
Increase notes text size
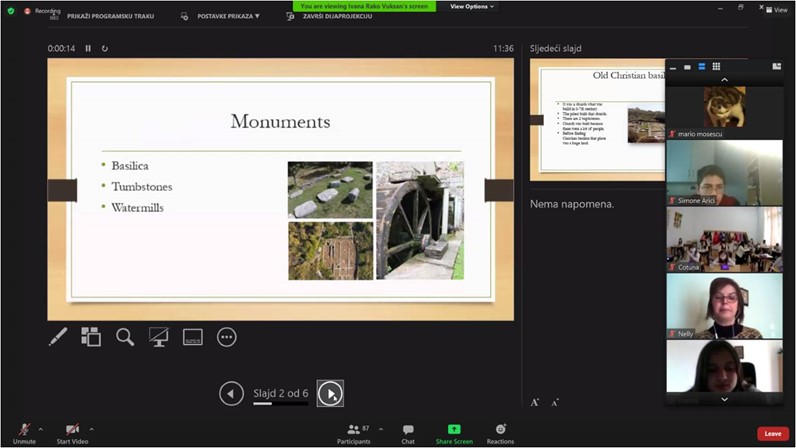(x=535, y=402)
